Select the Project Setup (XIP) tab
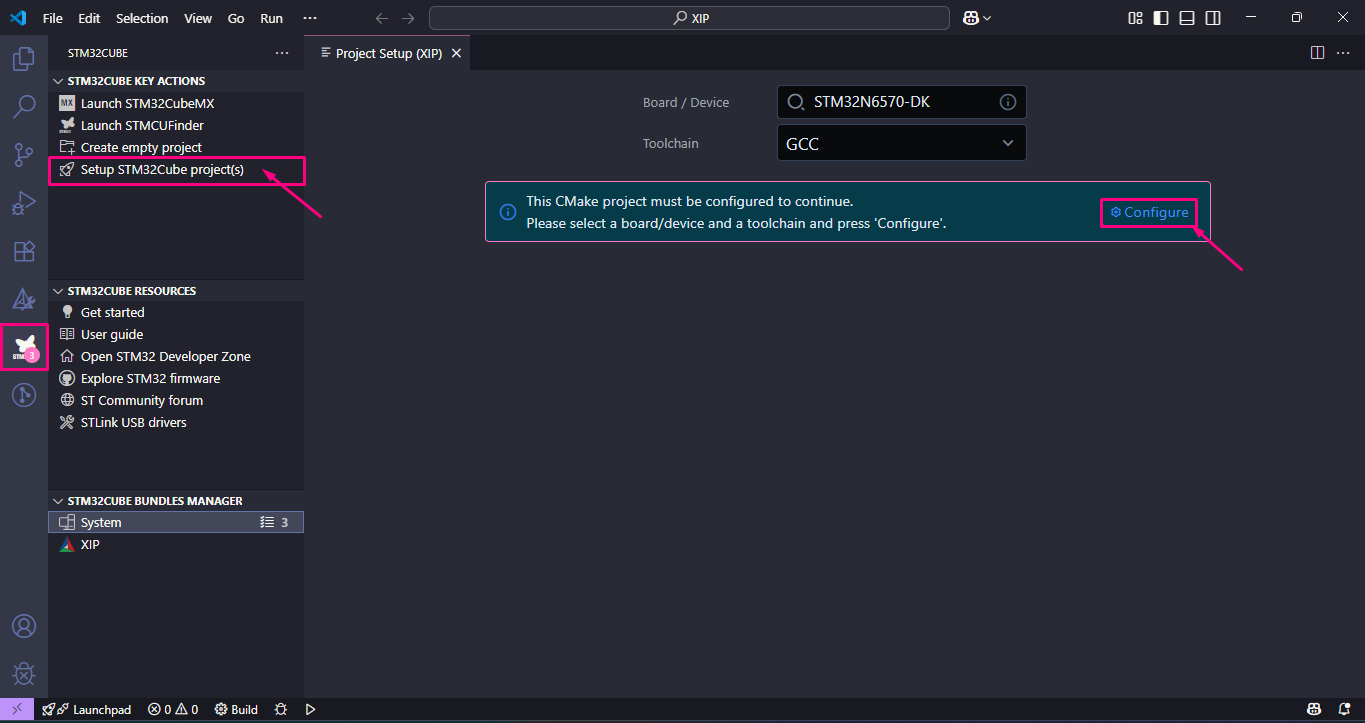 [388, 53]
